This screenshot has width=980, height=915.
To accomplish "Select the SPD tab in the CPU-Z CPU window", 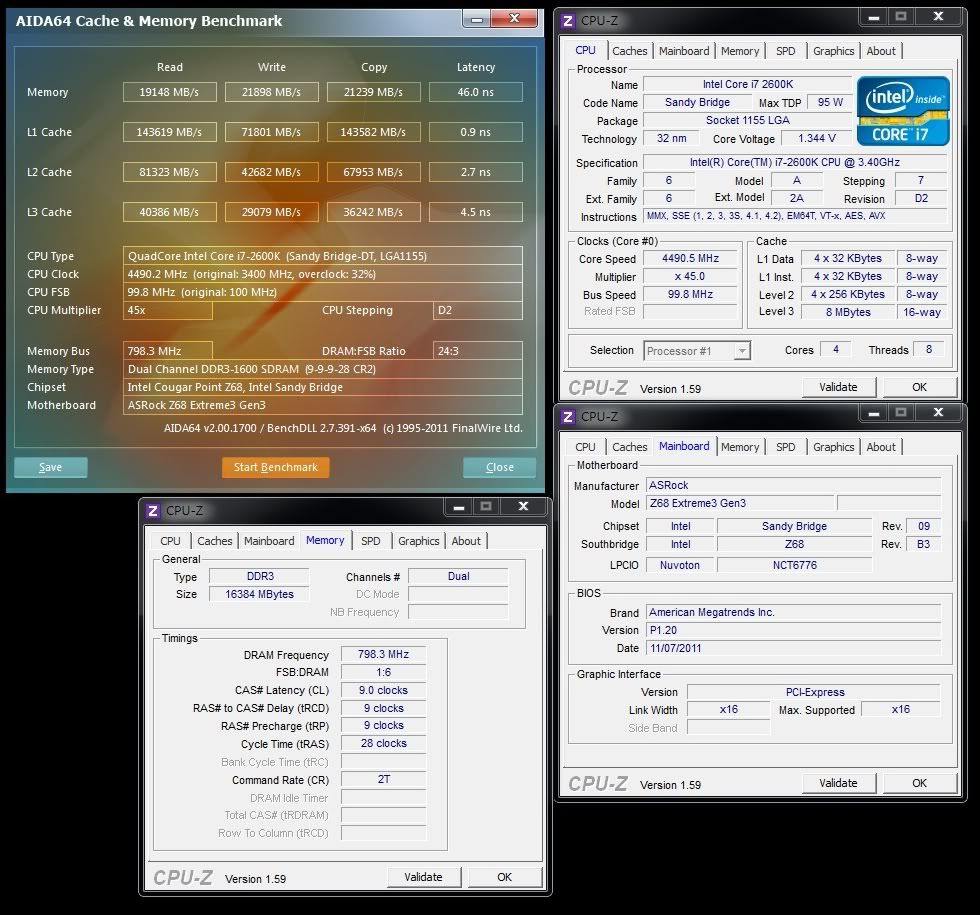I will (786, 51).
